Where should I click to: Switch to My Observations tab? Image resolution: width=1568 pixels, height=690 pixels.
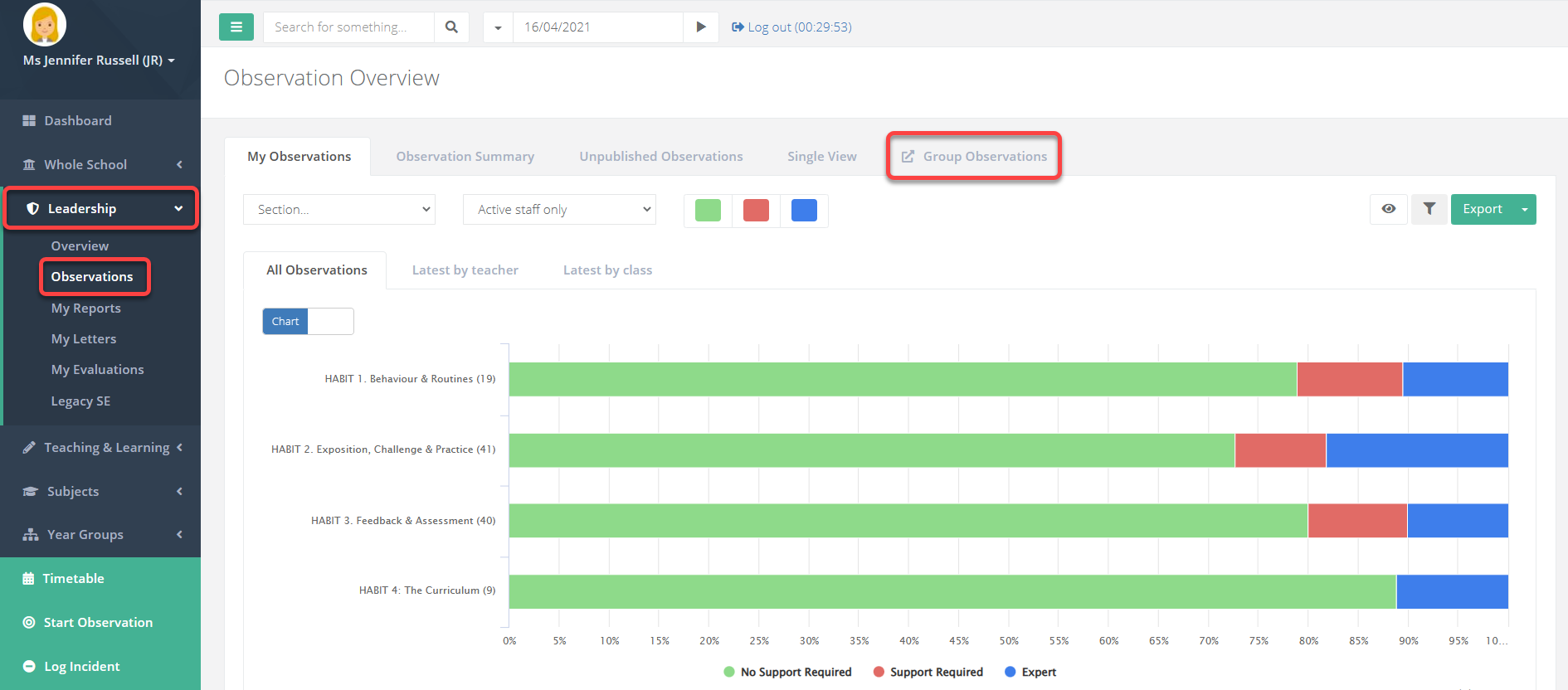(299, 156)
